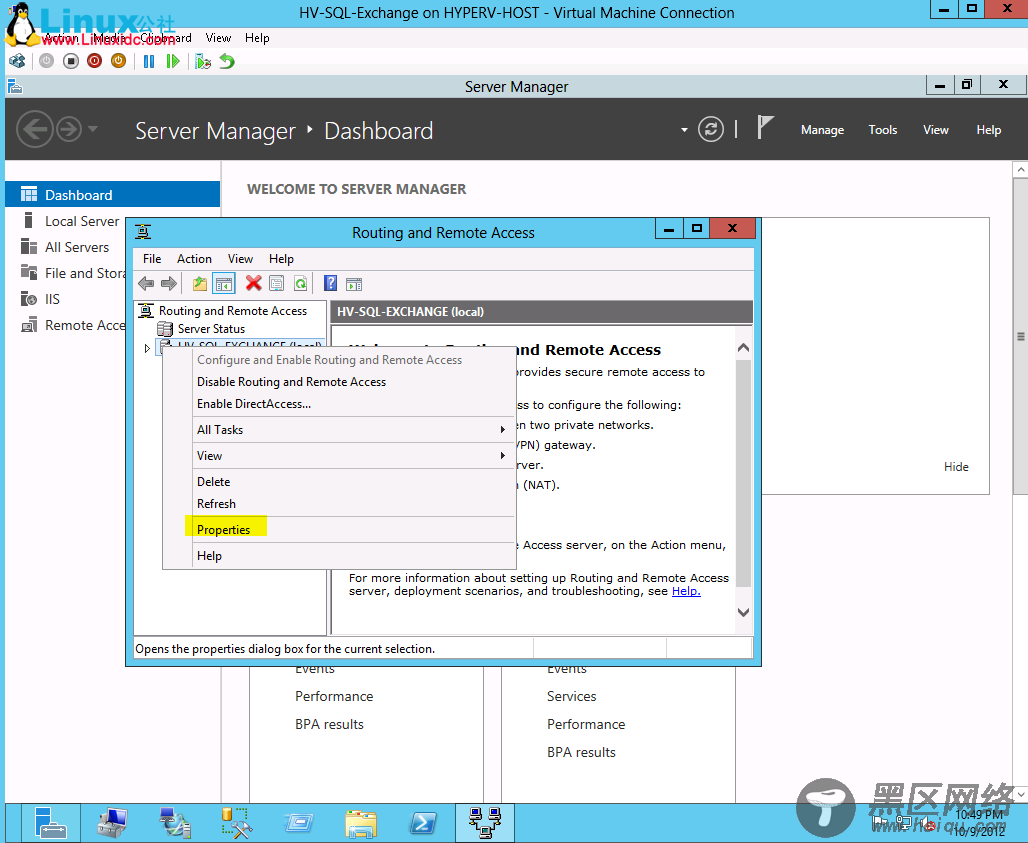Click the red Shut Down VM icon
Viewport: 1028px width, 843px height.
pos(94,62)
